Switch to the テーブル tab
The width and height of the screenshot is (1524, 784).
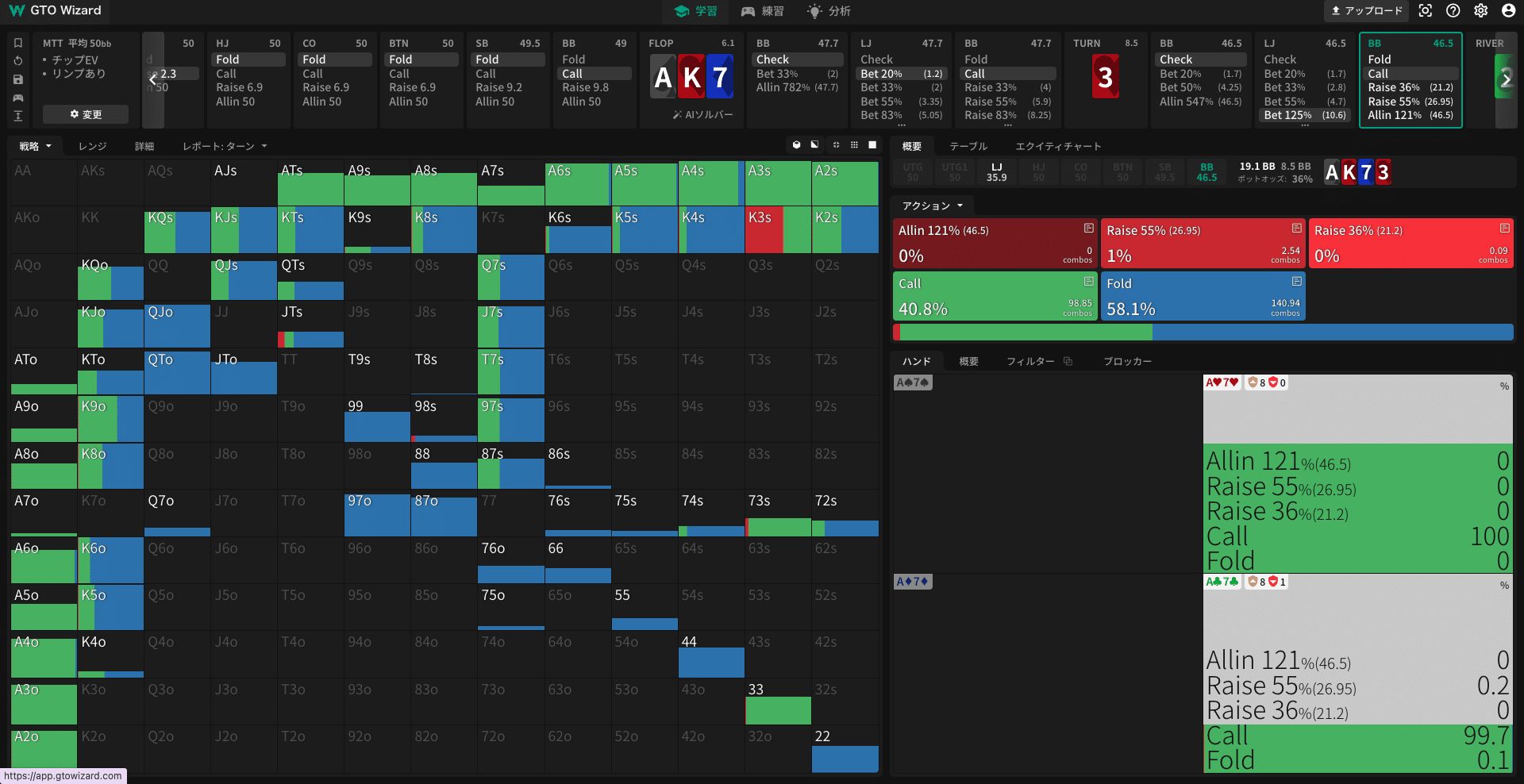968,146
